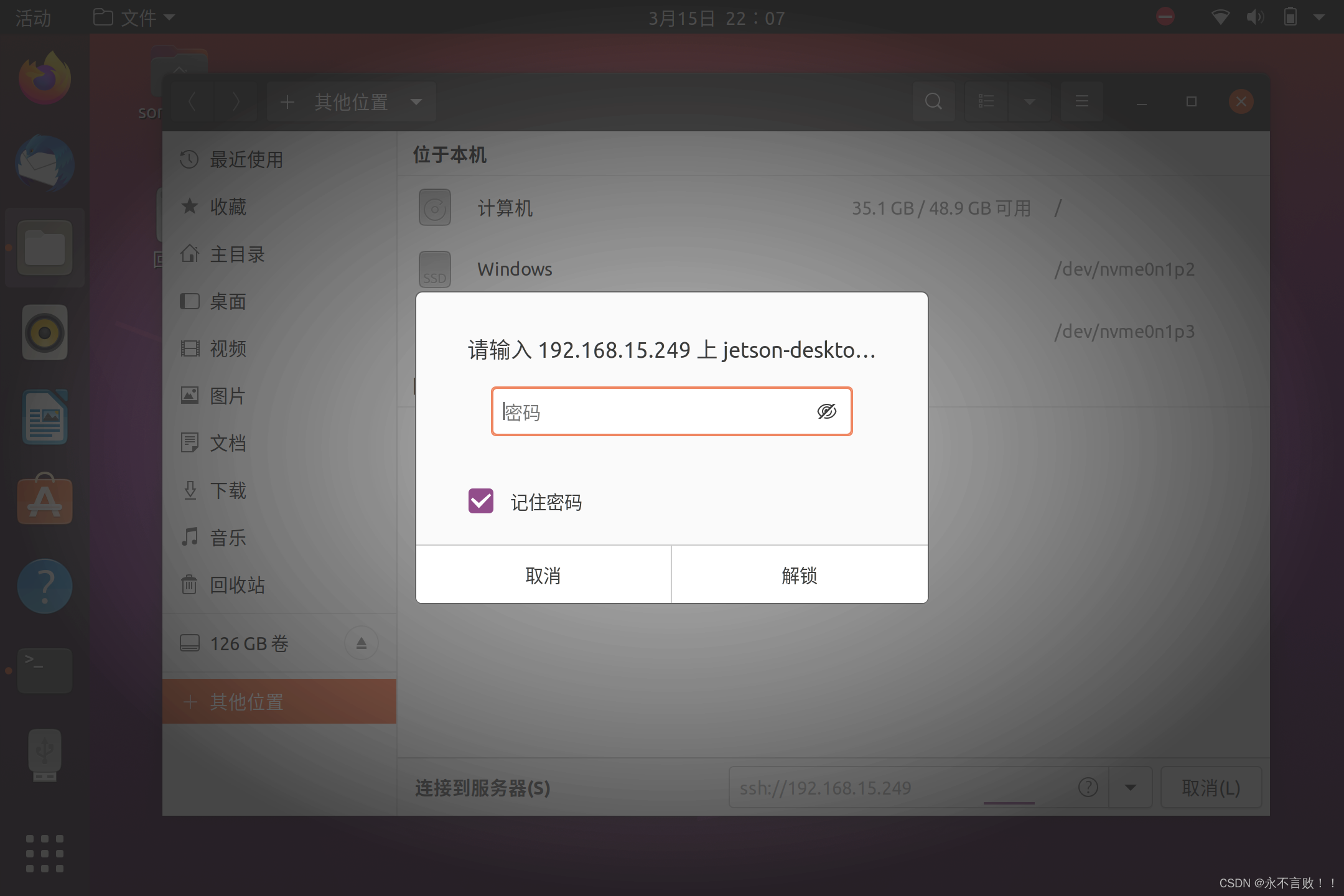
Task: Open 文档 folder in the sidebar
Action: (279, 443)
